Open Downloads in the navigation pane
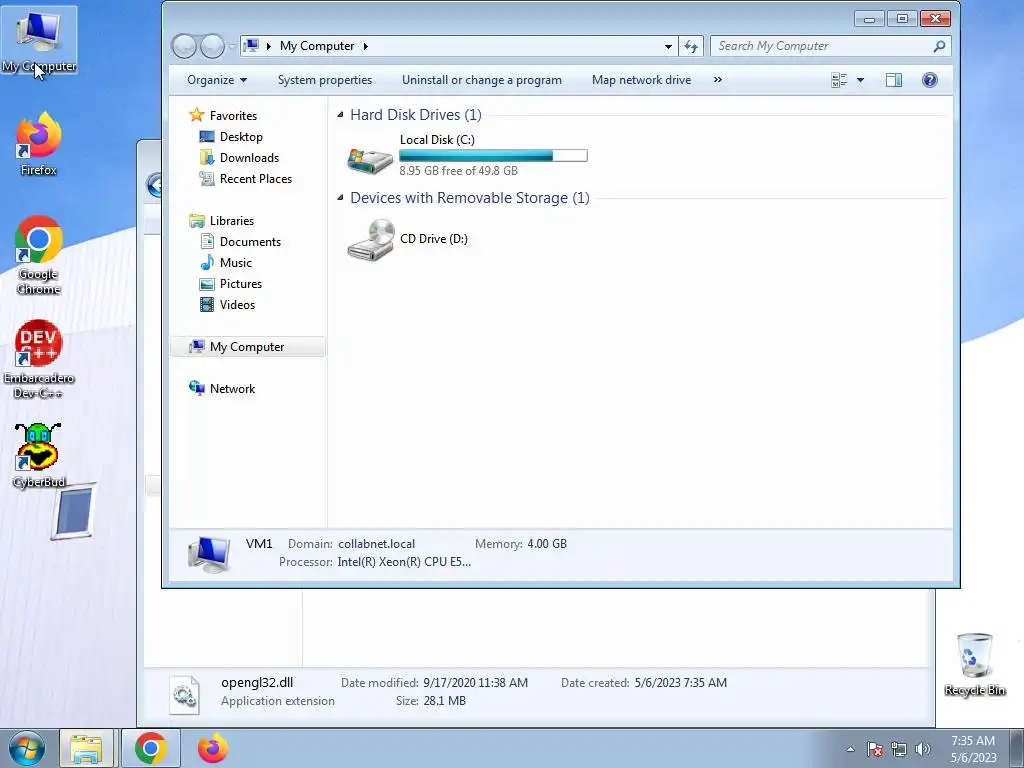1024x768 pixels. 249,157
